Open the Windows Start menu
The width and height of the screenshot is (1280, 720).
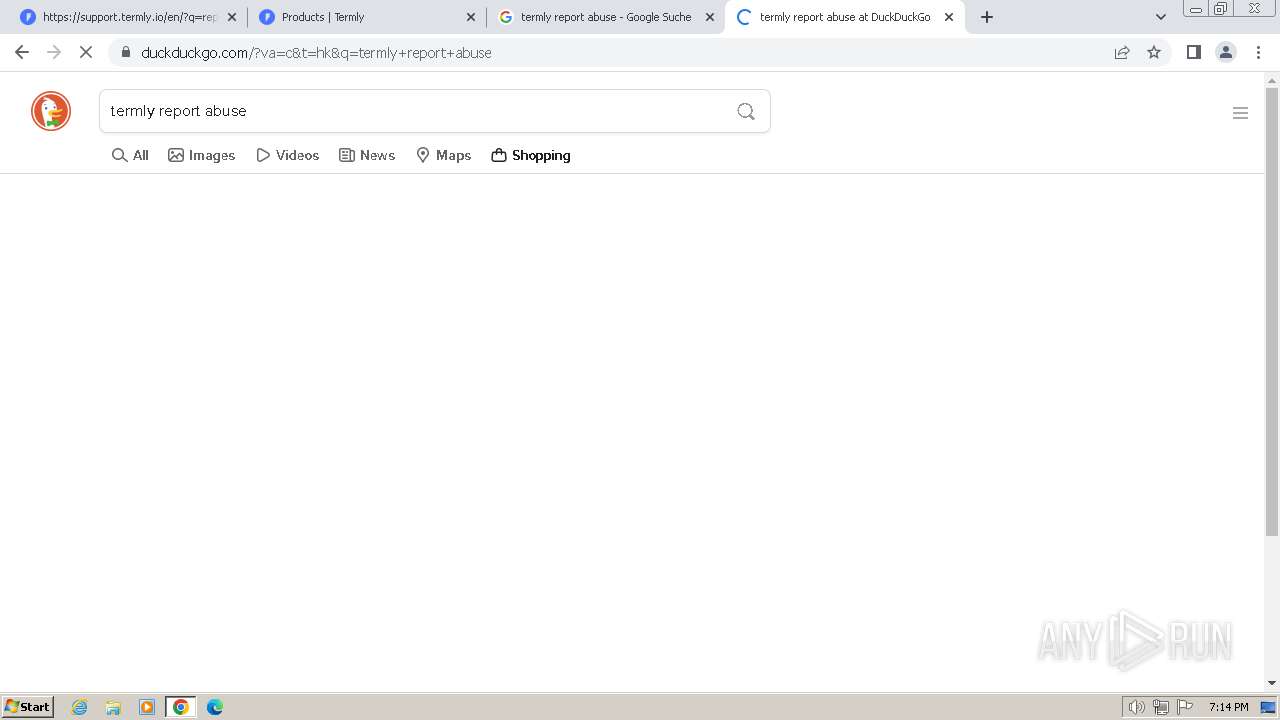(28, 707)
